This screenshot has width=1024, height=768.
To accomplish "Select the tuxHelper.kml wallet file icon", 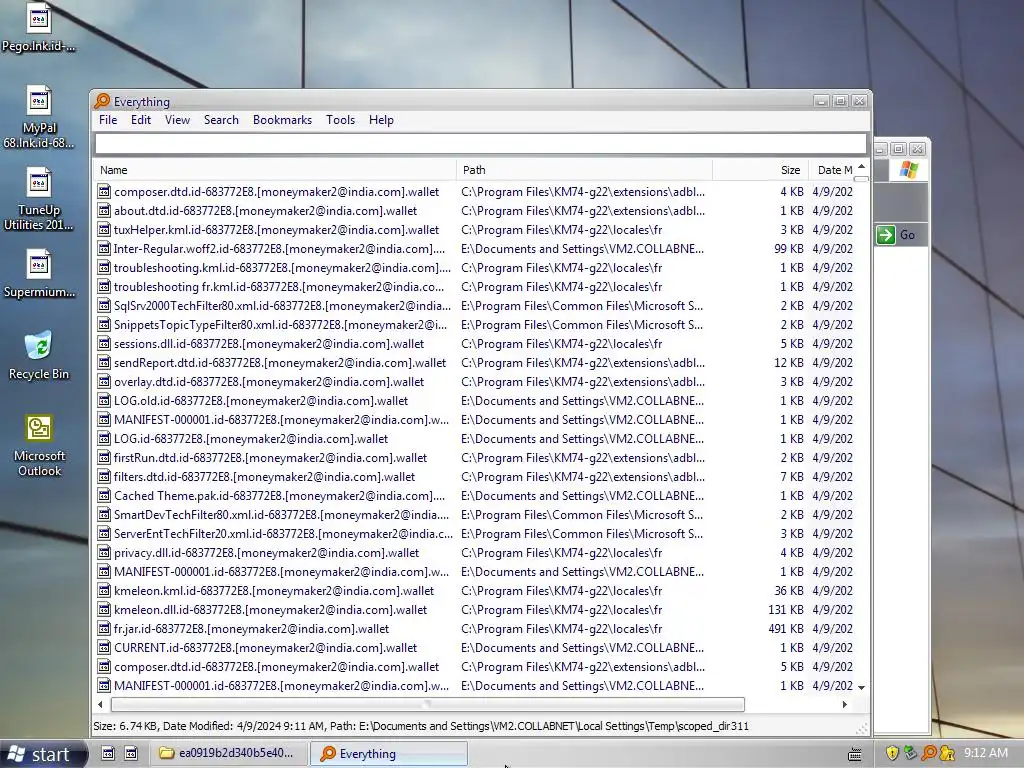I will coord(104,230).
